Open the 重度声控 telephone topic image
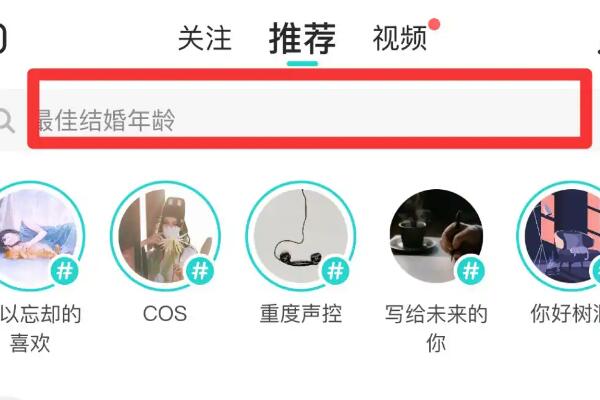 (x=301, y=236)
